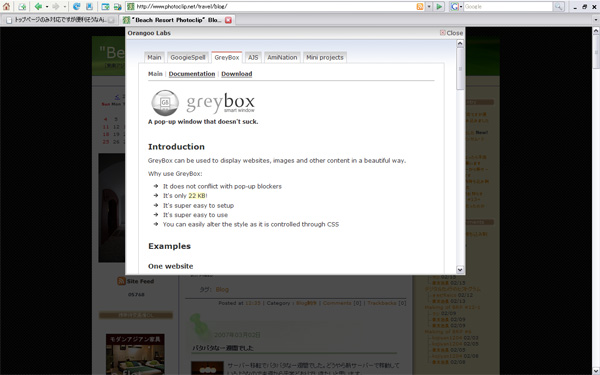Click the Introduction heading
Screen dimensions: 600x375
(x=176, y=147)
